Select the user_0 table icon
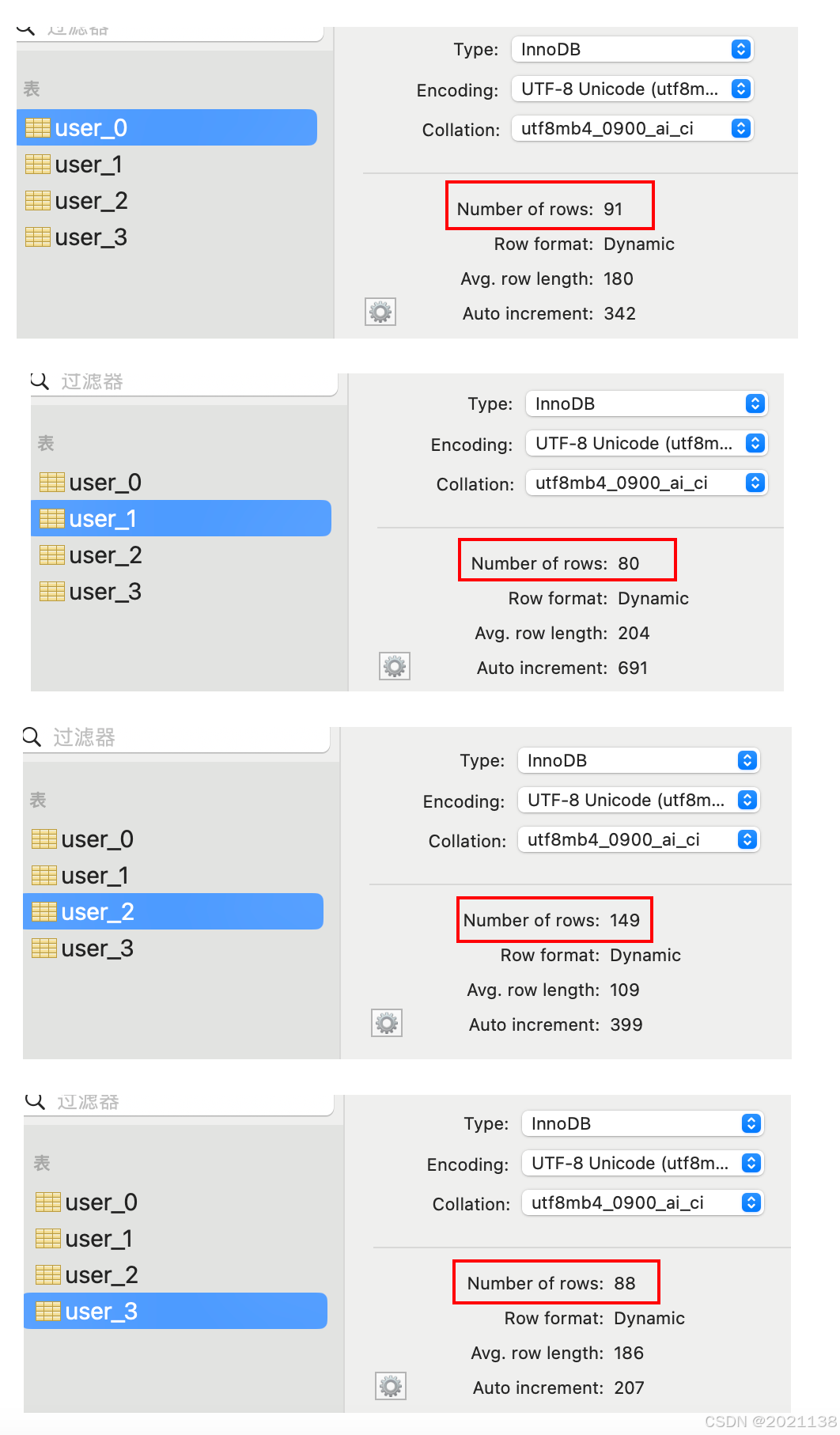Screen dimensions: 840x1435 click(x=37, y=127)
